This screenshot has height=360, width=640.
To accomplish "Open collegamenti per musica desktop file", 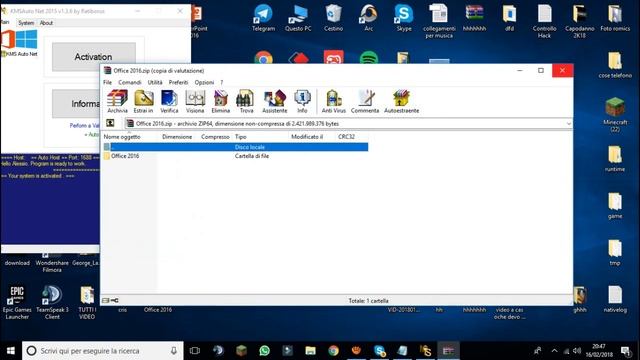I will click(439, 21).
